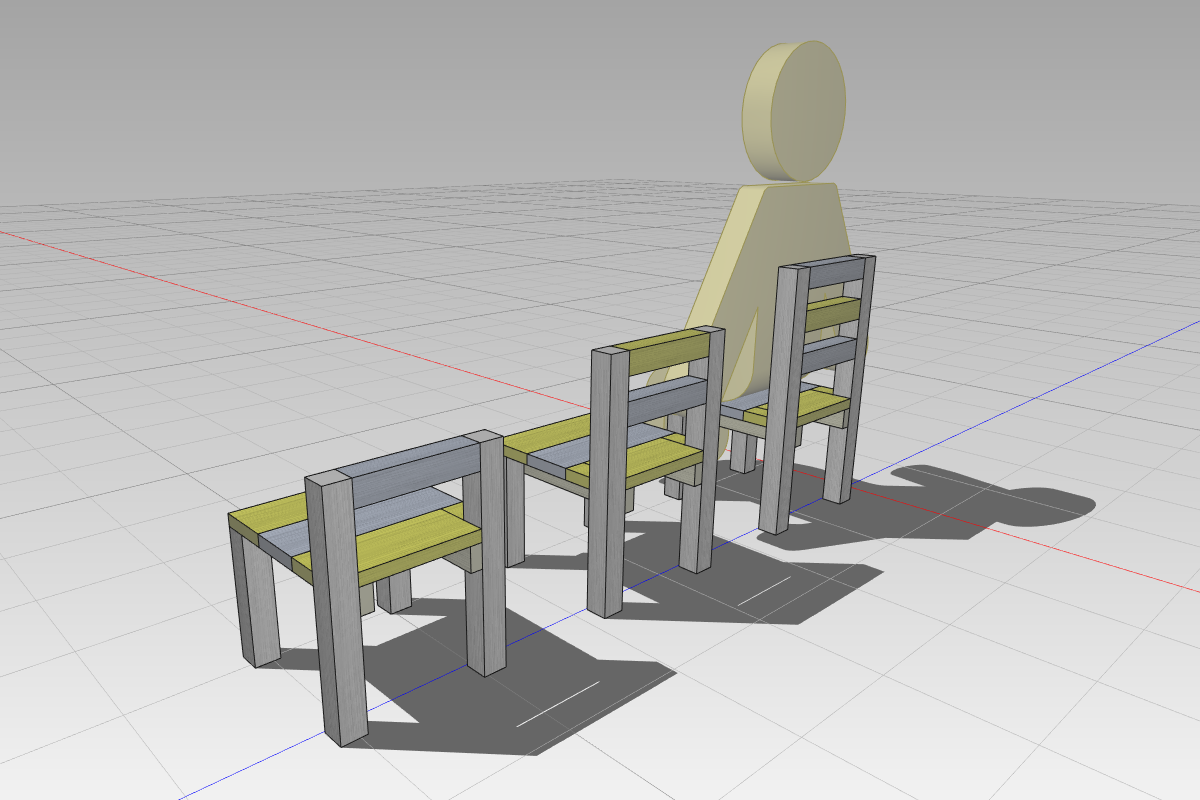Image resolution: width=1200 pixels, height=800 pixels.
Task: Select the nearest chair's tall front-left post
Action: click(336, 610)
